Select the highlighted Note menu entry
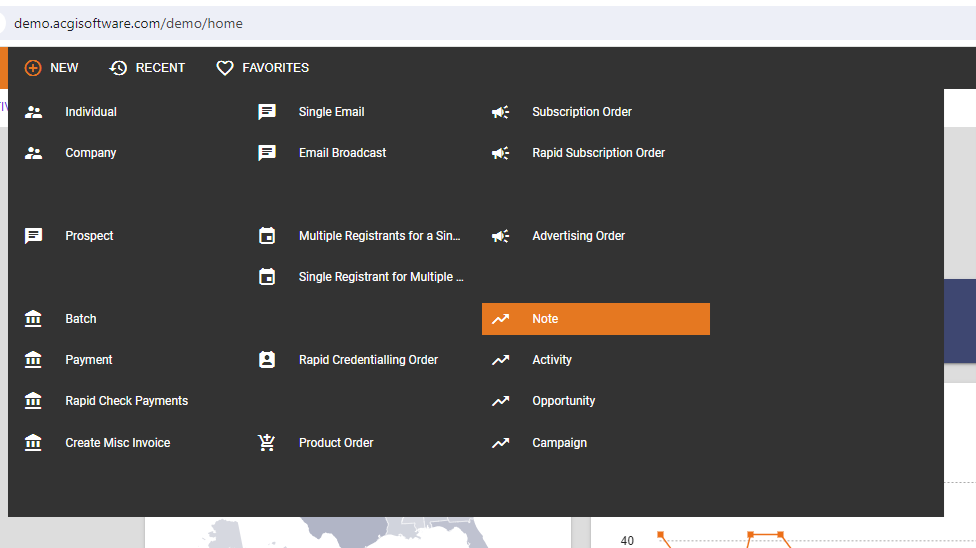The height and width of the screenshot is (548, 976). point(596,319)
